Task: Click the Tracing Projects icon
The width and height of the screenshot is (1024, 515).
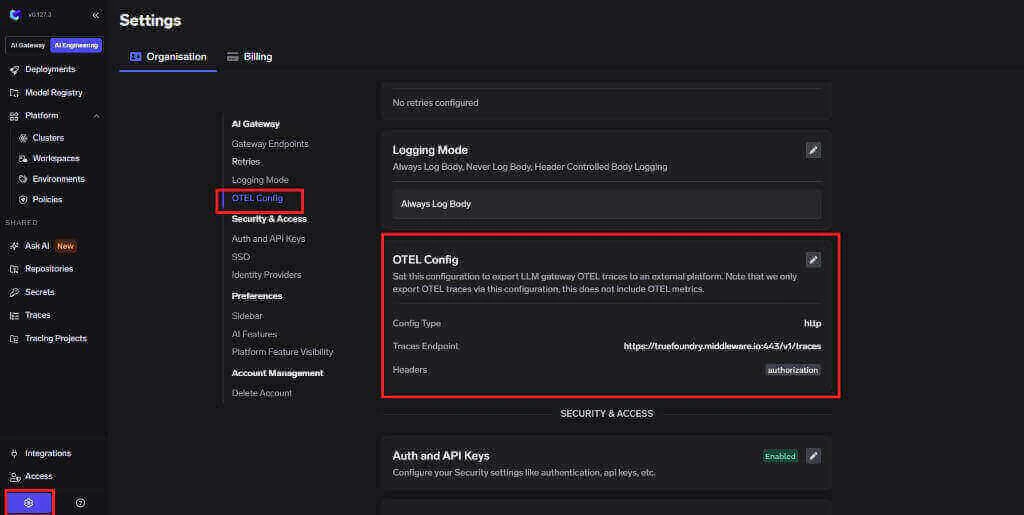Action: pyautogui.click(x=14, y=339)
